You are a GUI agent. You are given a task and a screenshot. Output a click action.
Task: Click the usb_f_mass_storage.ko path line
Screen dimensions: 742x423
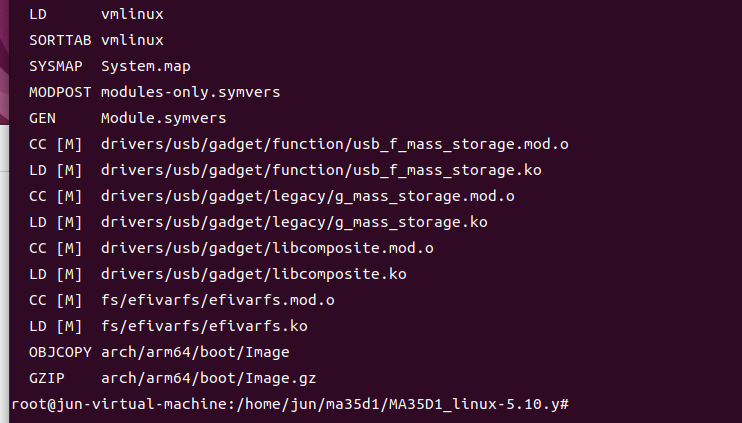[x=321, y=170]
